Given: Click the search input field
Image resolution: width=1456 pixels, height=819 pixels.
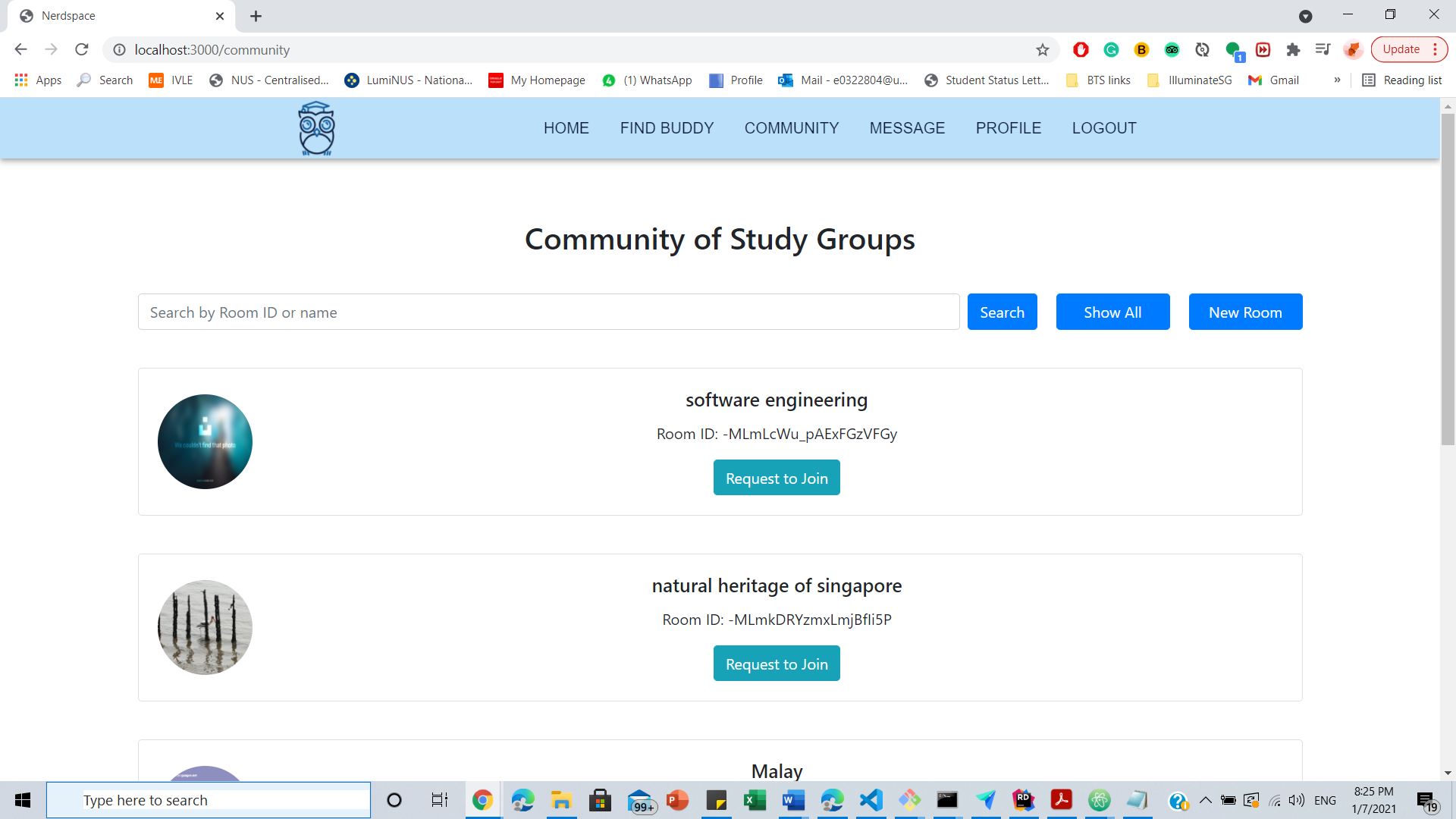Looking at the screenshot, I should (x=549, y=311).
